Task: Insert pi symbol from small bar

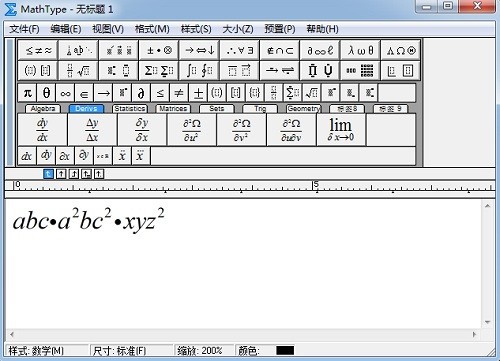Action: [x=28, y=93]
